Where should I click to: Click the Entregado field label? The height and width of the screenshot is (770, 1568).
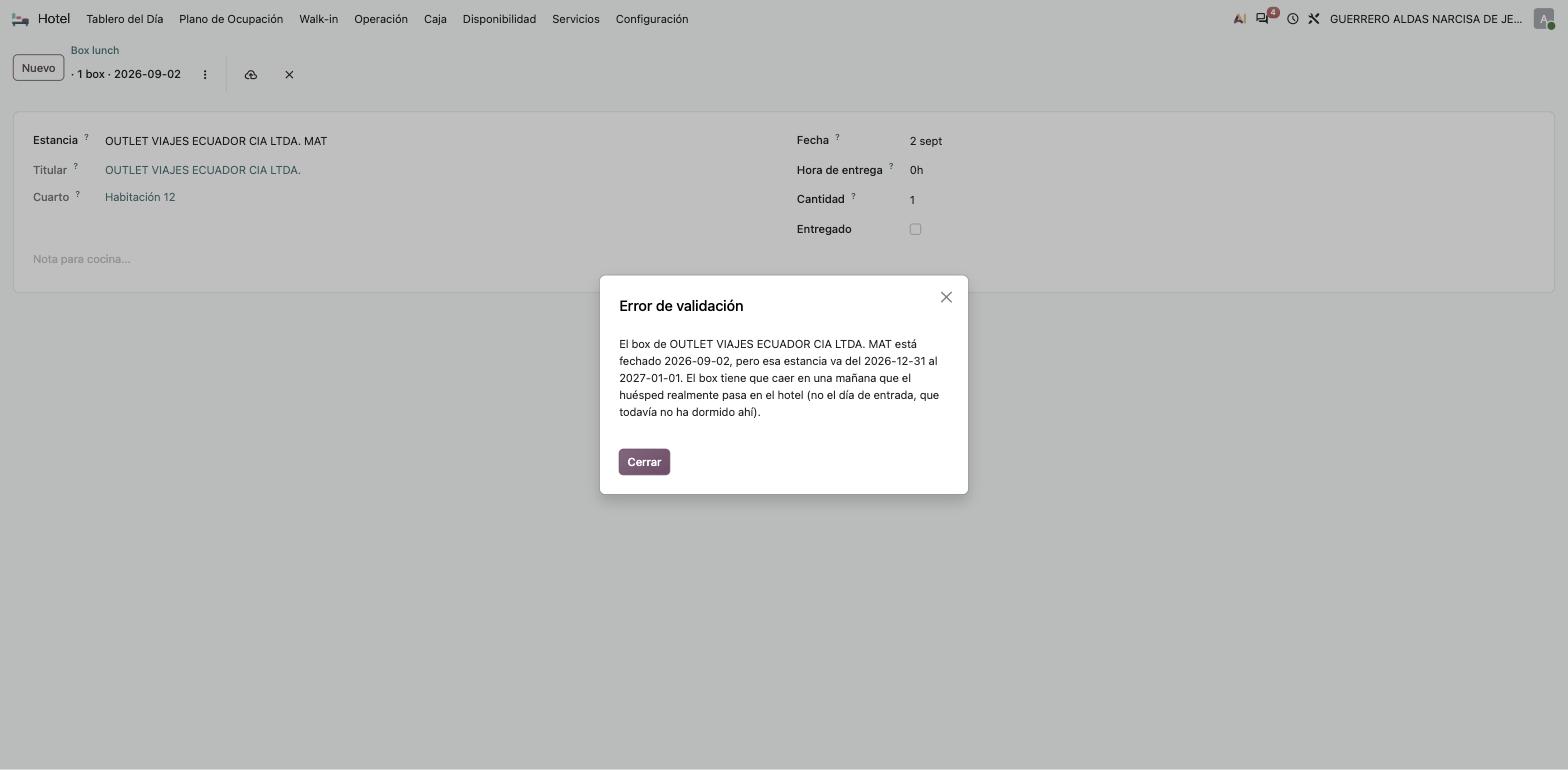pos(824,229)
